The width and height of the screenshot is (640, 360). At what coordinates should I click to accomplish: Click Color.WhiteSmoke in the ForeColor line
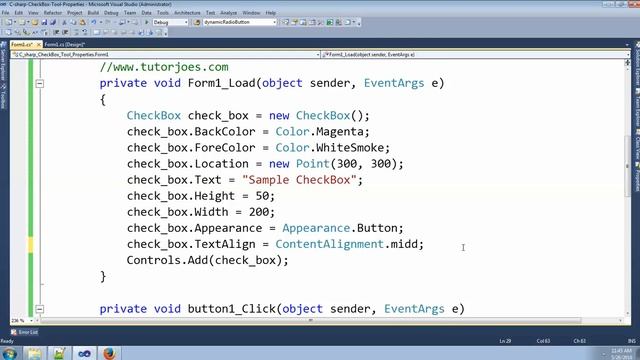(330, 148)
